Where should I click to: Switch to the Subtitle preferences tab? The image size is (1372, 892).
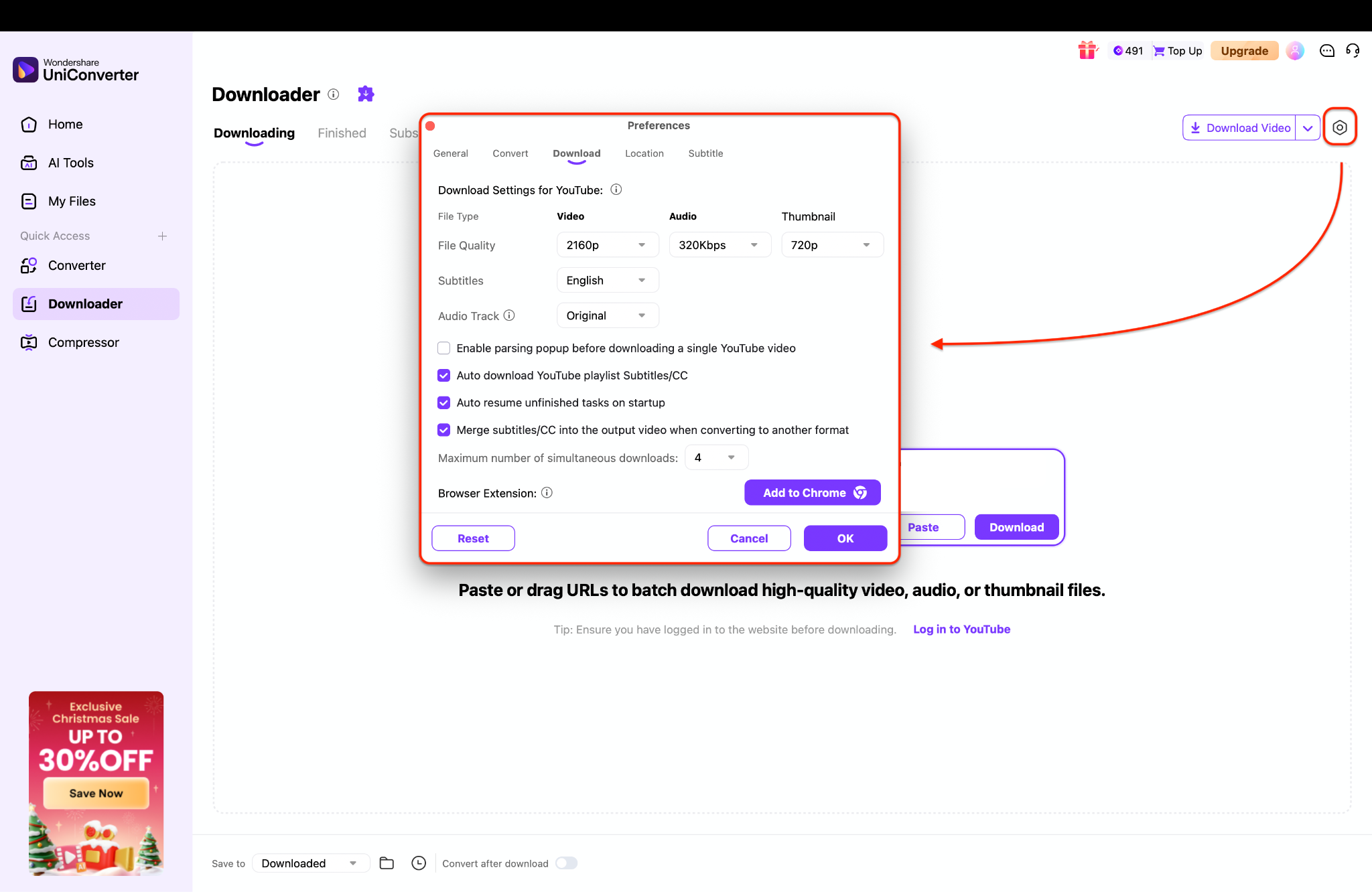coord(705,153)
